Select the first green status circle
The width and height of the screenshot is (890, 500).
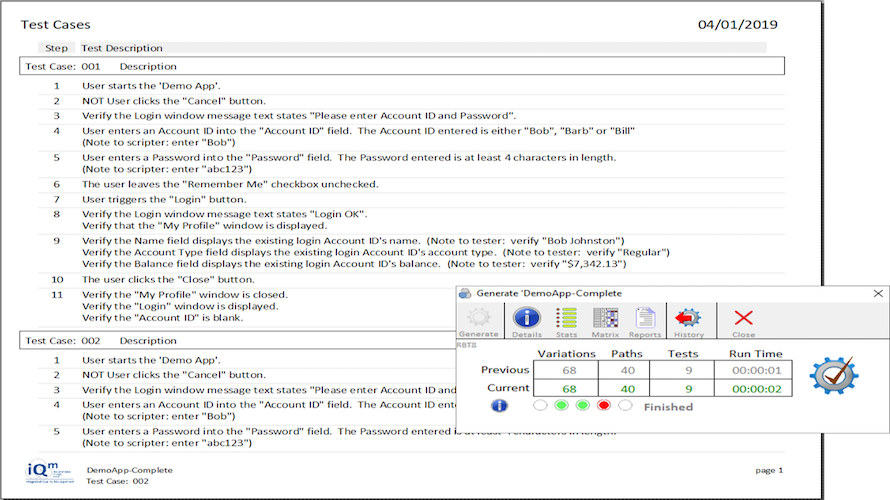point(561,405)
